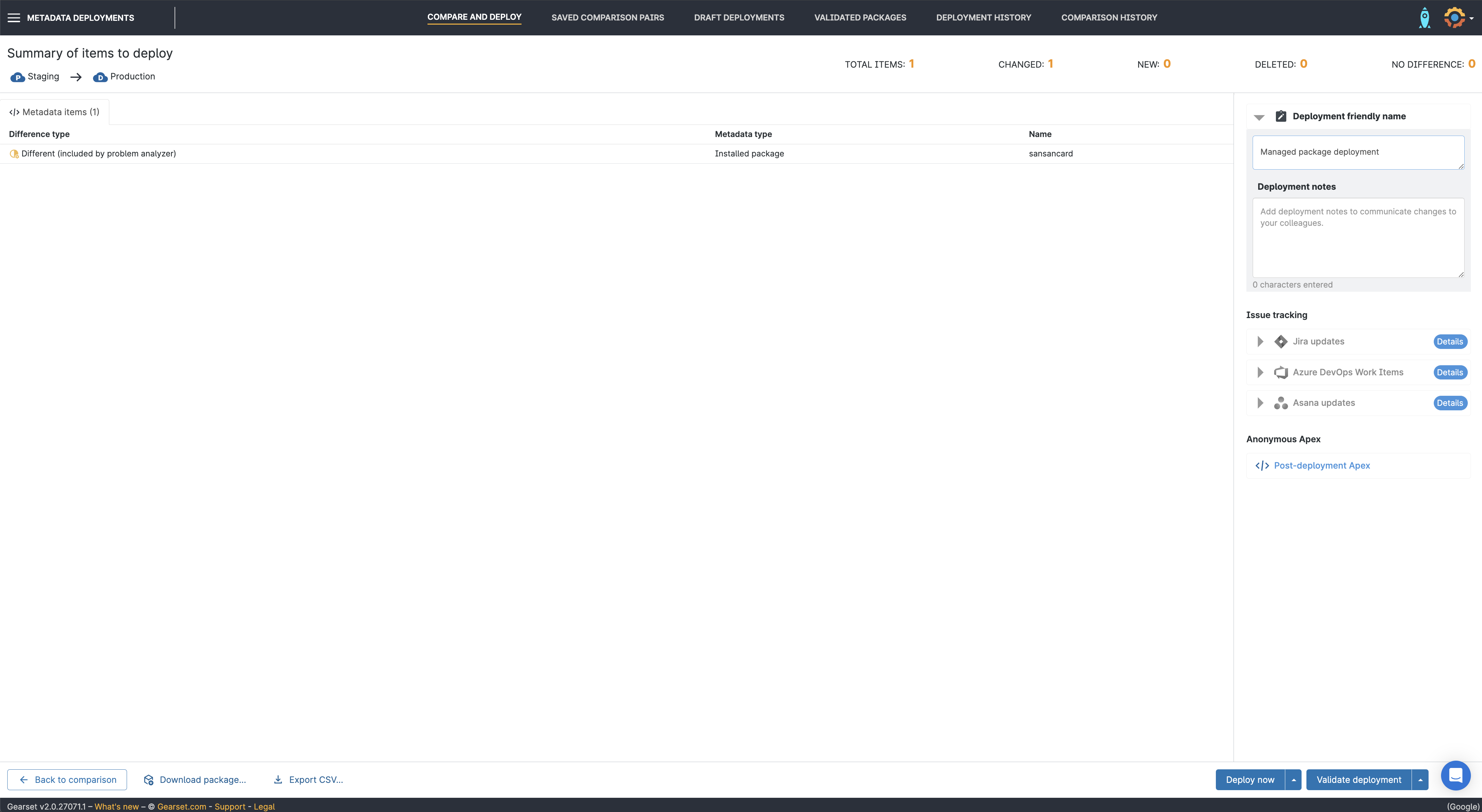
Task: Collapse the Deployment friendly name section
Action: pyautogui.click(x=1259, y=117)
